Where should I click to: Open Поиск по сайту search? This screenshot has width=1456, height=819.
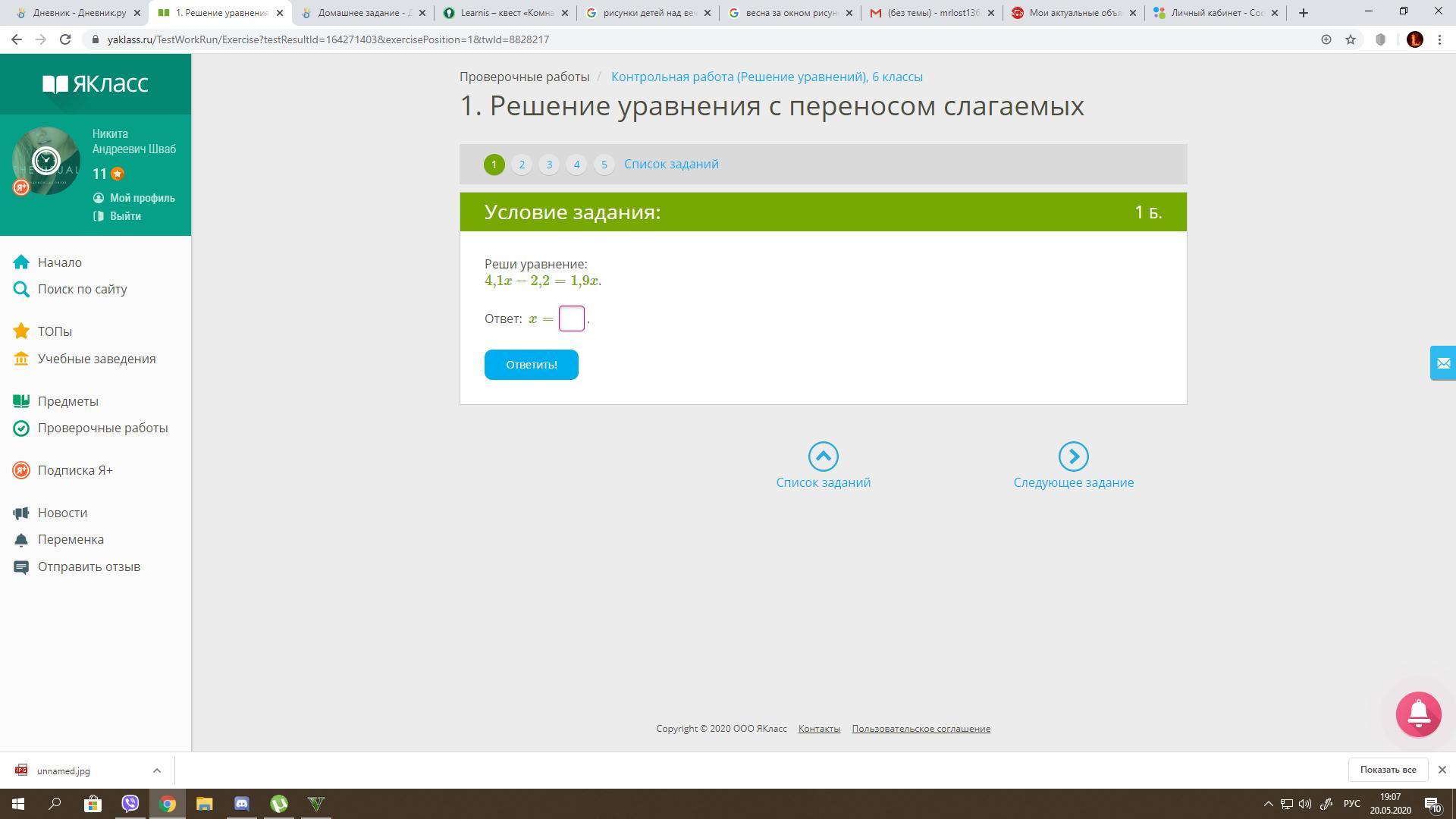click(82, 289)
